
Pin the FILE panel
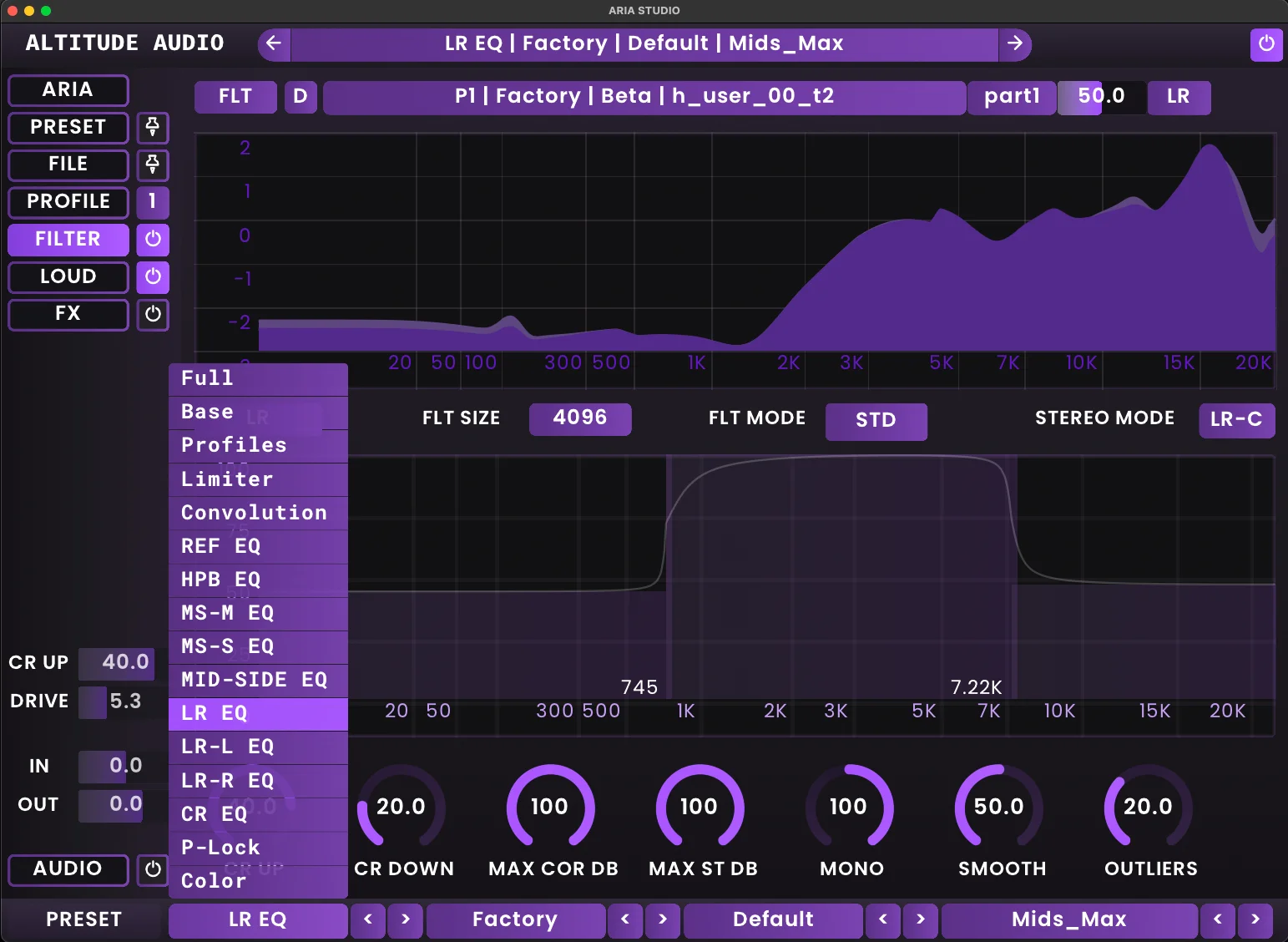coord(153,165)
